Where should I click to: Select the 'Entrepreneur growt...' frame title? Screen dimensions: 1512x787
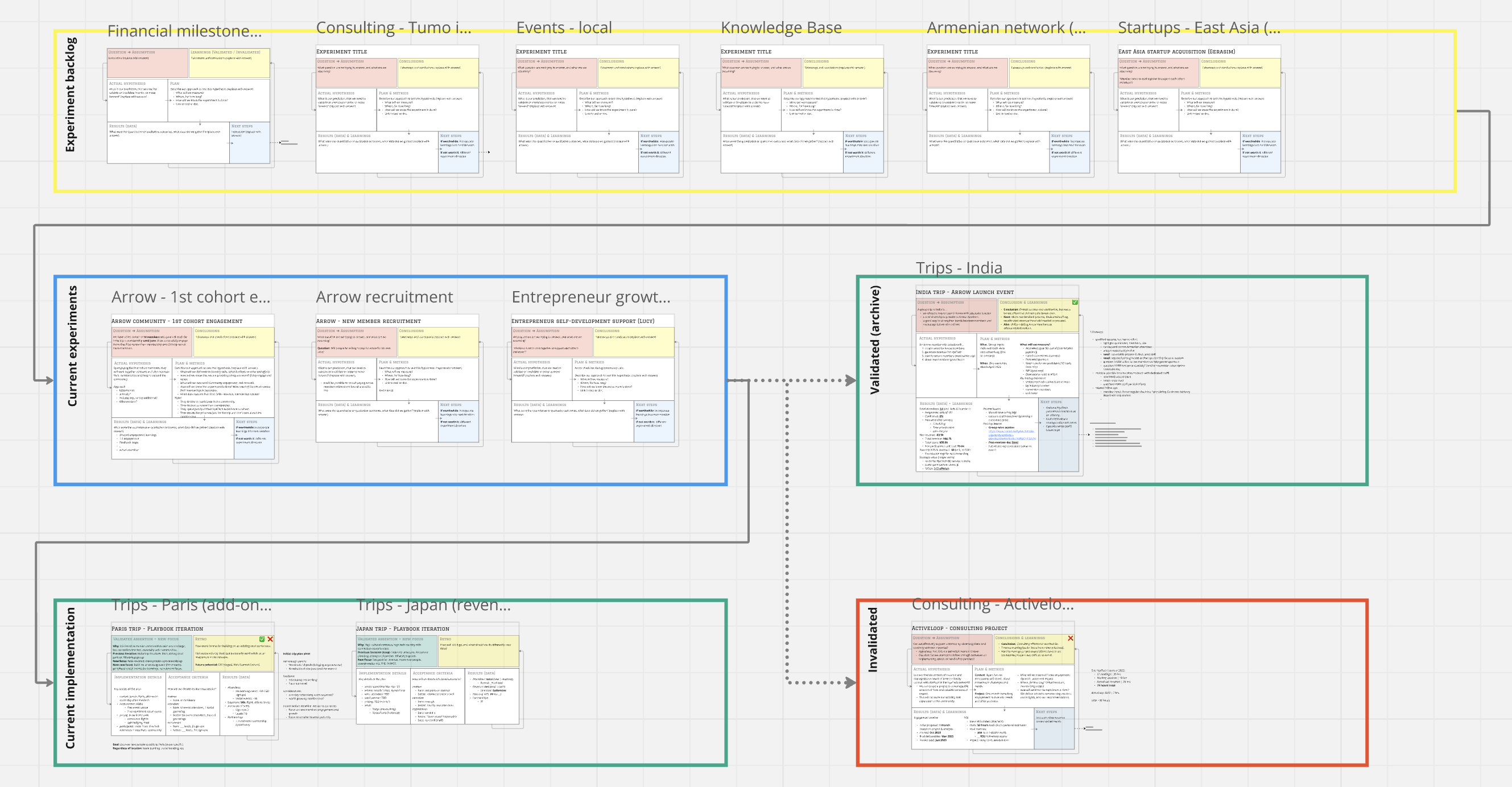click(x=590, y=297)
